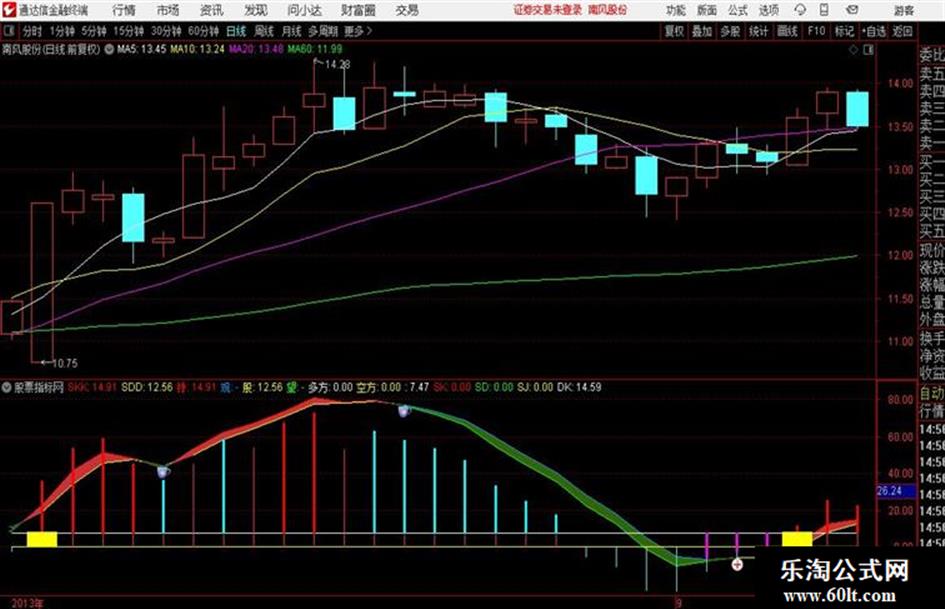Click the signal marker at the indicator peak
945x609 pixels.
coord(404,411)
